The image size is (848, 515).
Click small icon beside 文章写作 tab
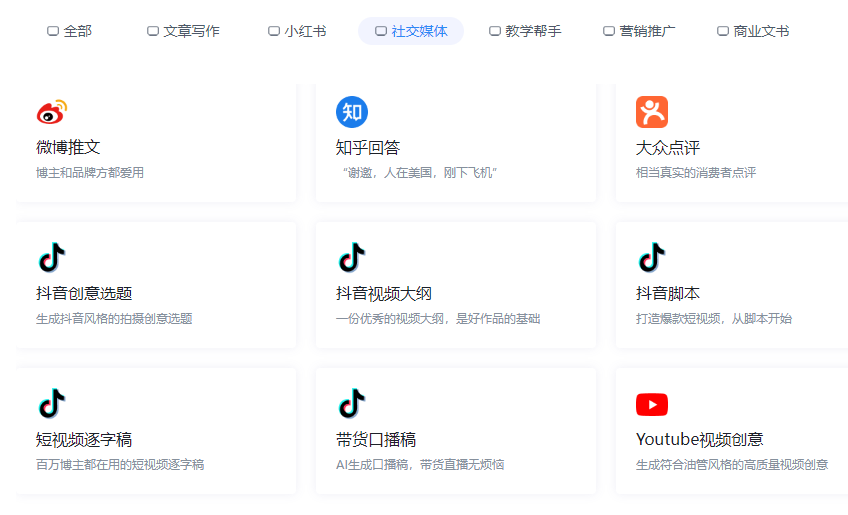[153, 31]
